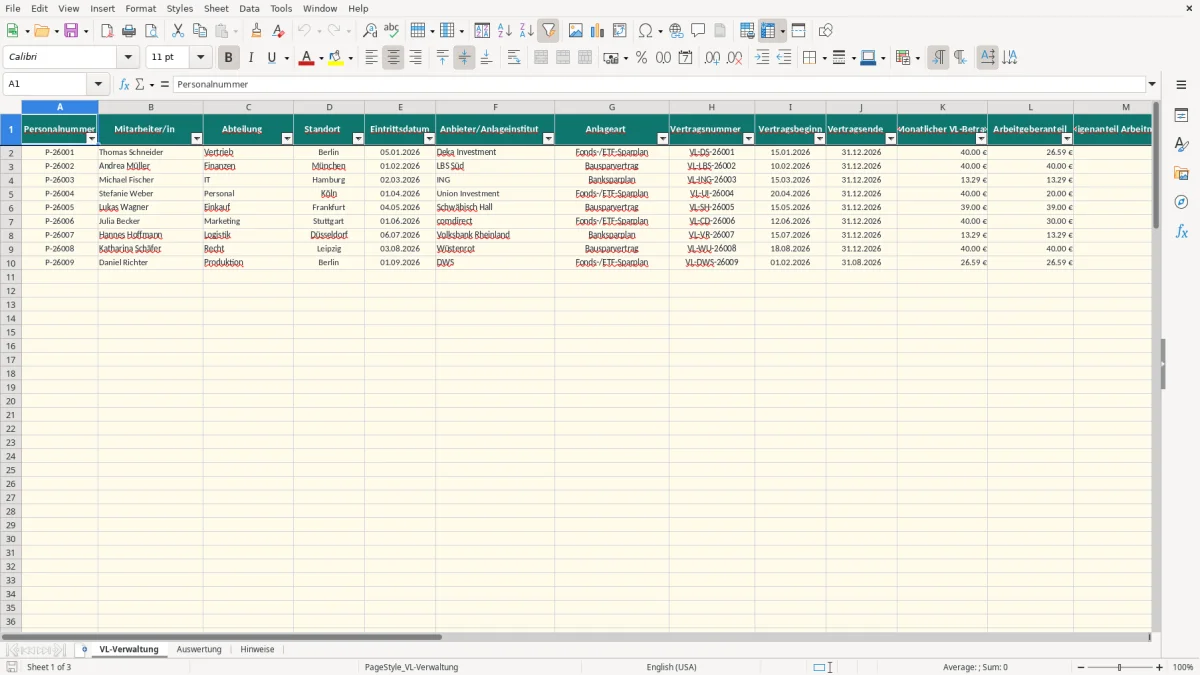Open the Sheet menu

point(216,8)
